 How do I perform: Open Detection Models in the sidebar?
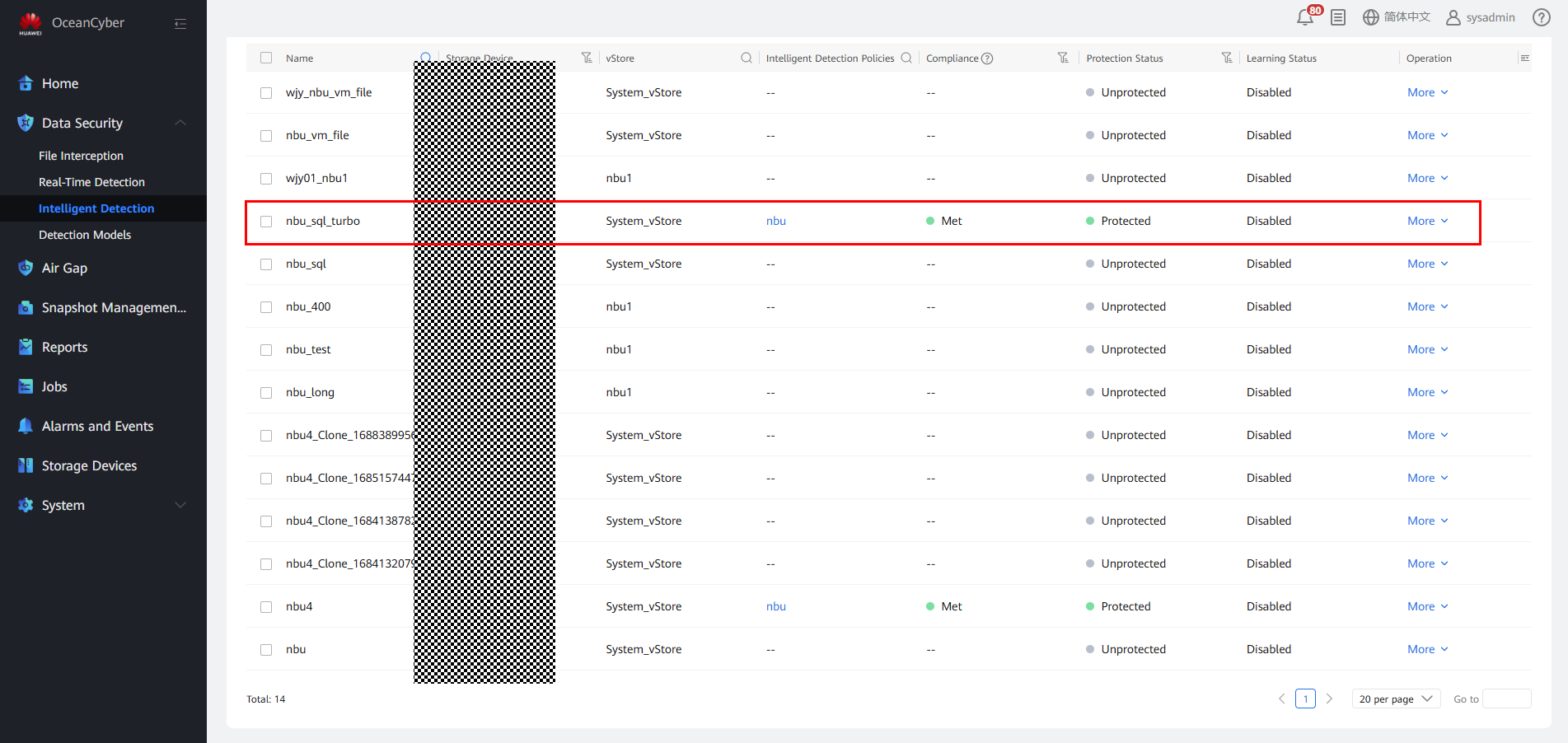click(85, 235)
